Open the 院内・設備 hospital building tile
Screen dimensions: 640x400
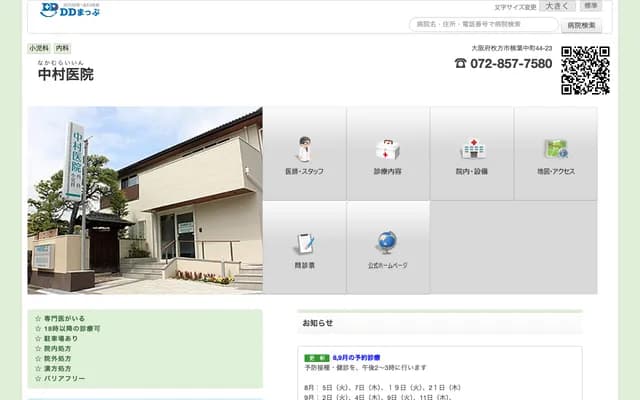(472, 153)
